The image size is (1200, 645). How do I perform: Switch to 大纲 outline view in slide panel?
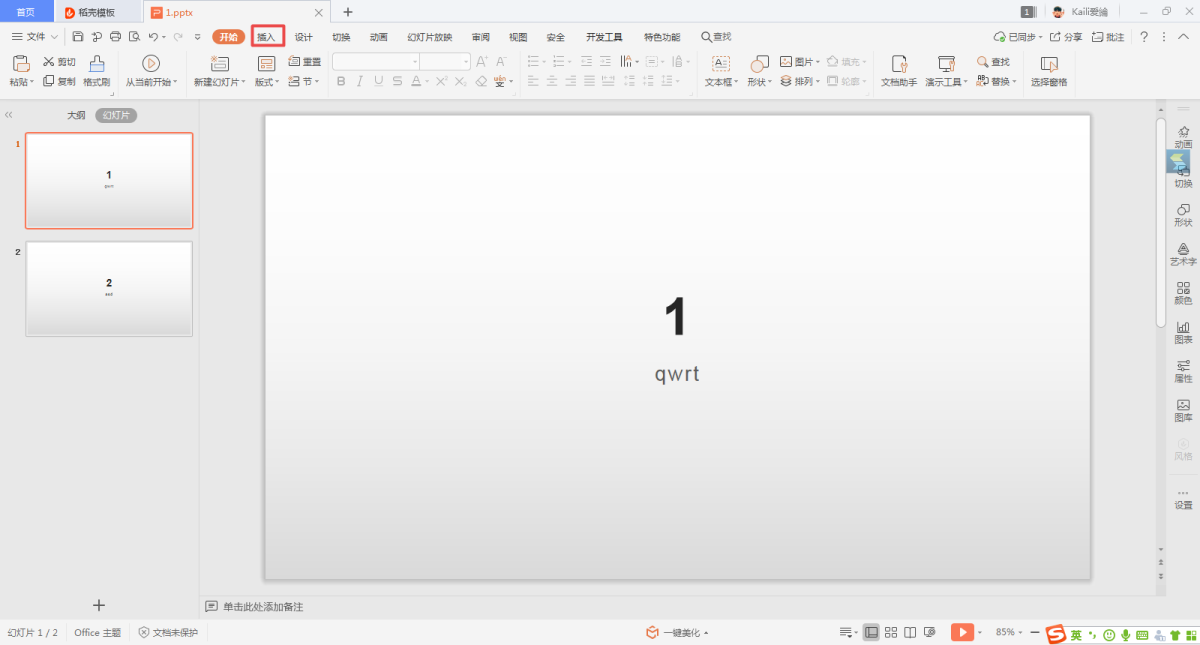click(x=76, y=115)
